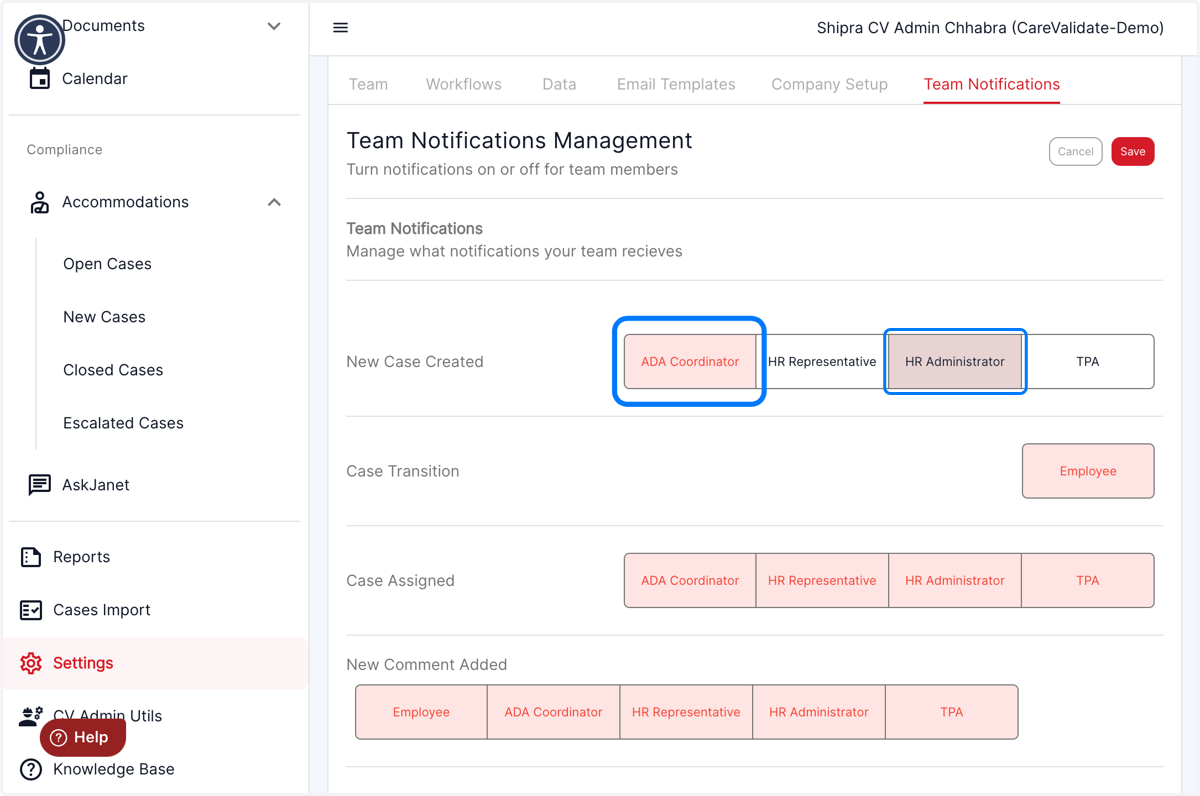Toggle HR Representative for Case Assigned
This screenshot has height=796, width=1200.
point(822,580)
